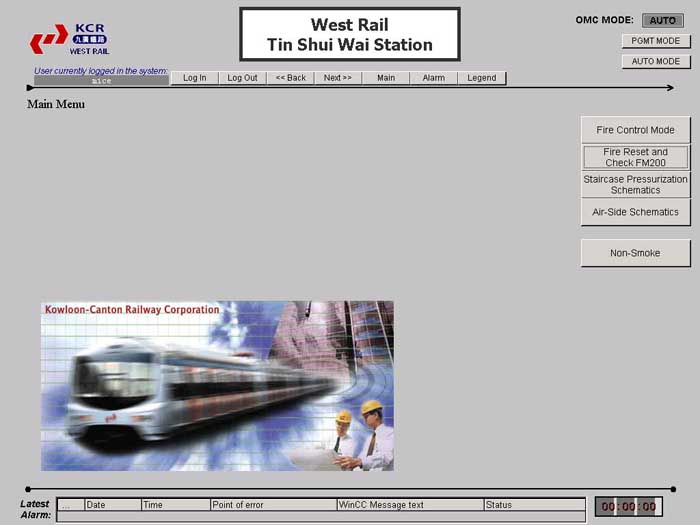Click the logged-in user name field
The image size is (700, 525).
[x=101, y=81]
